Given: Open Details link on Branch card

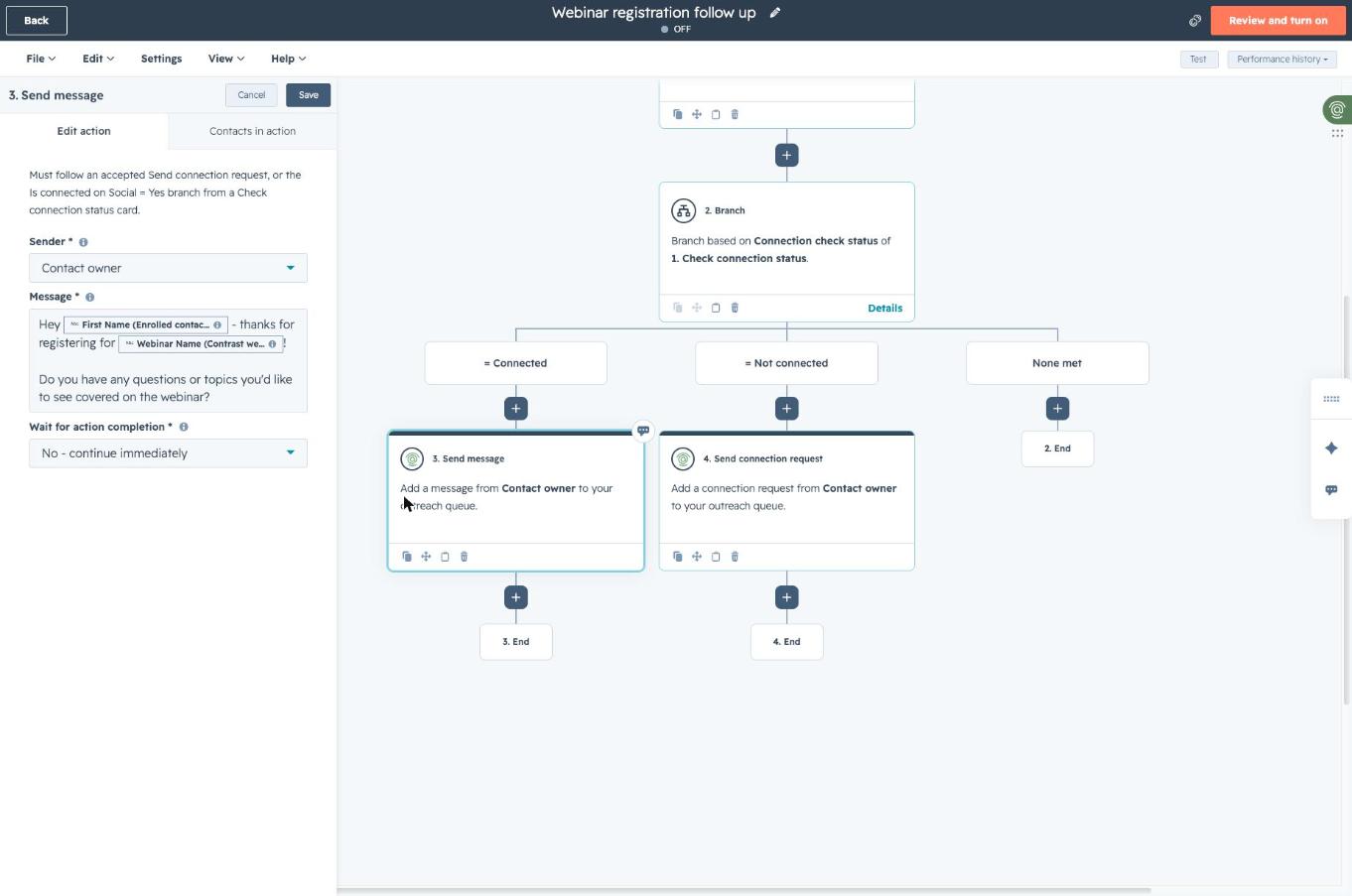Looking at the screenshot, I should click(x=884, y=309).
